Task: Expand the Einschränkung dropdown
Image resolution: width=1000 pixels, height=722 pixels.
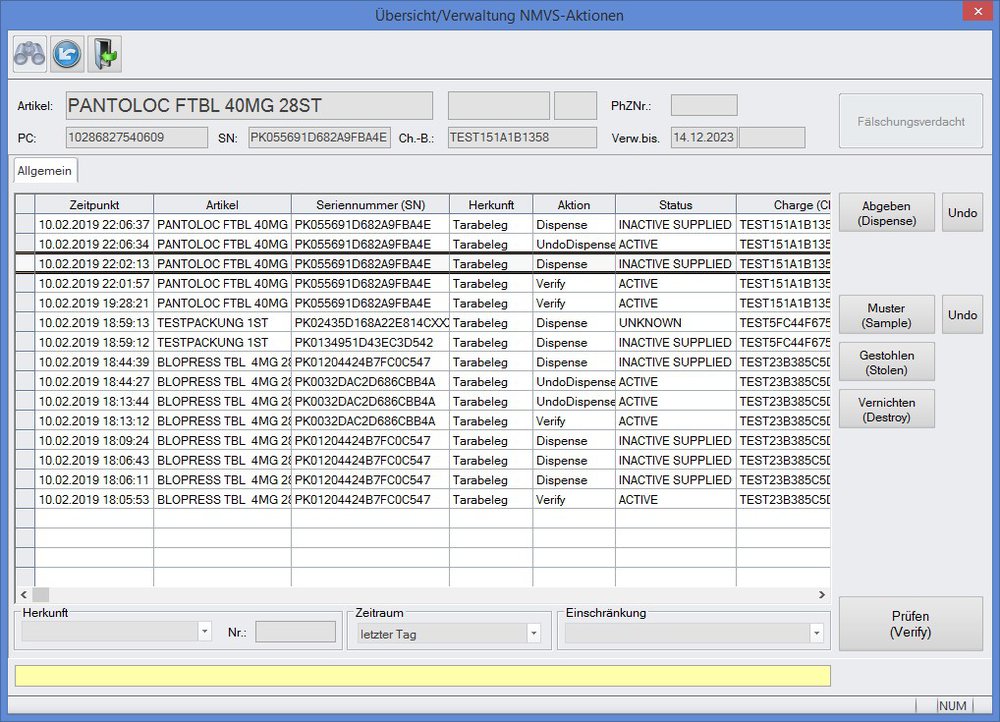Action: click(816, 633)
